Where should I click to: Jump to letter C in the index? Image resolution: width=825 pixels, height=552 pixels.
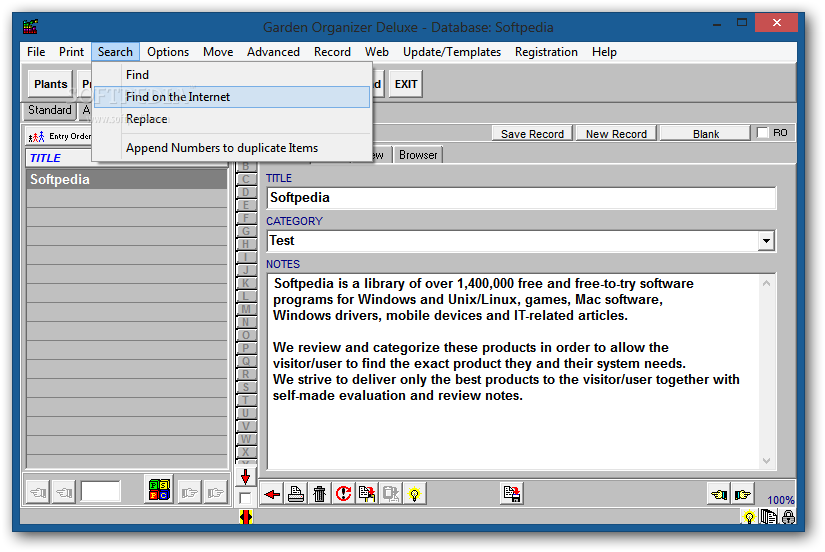click(x=245, y=179)
